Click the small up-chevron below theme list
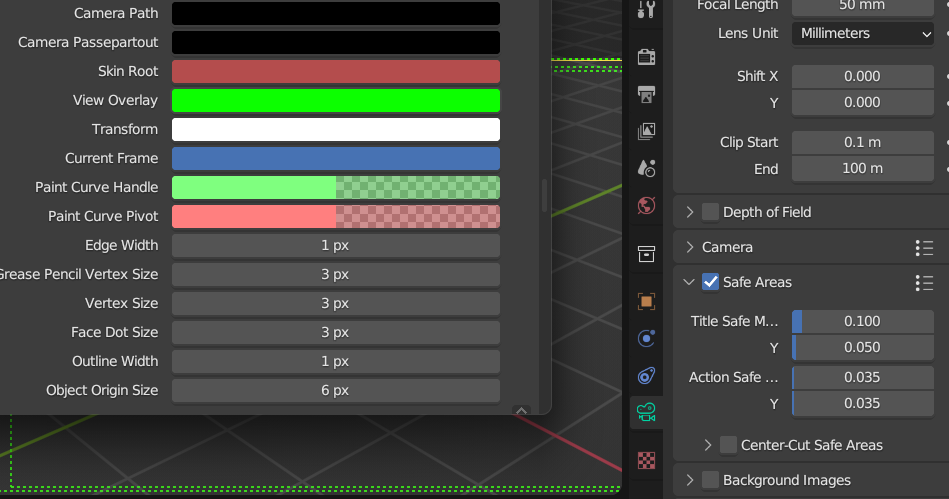The width and height of the screenshot is (949, 499). pyautogui.click(x=521, y=411)
